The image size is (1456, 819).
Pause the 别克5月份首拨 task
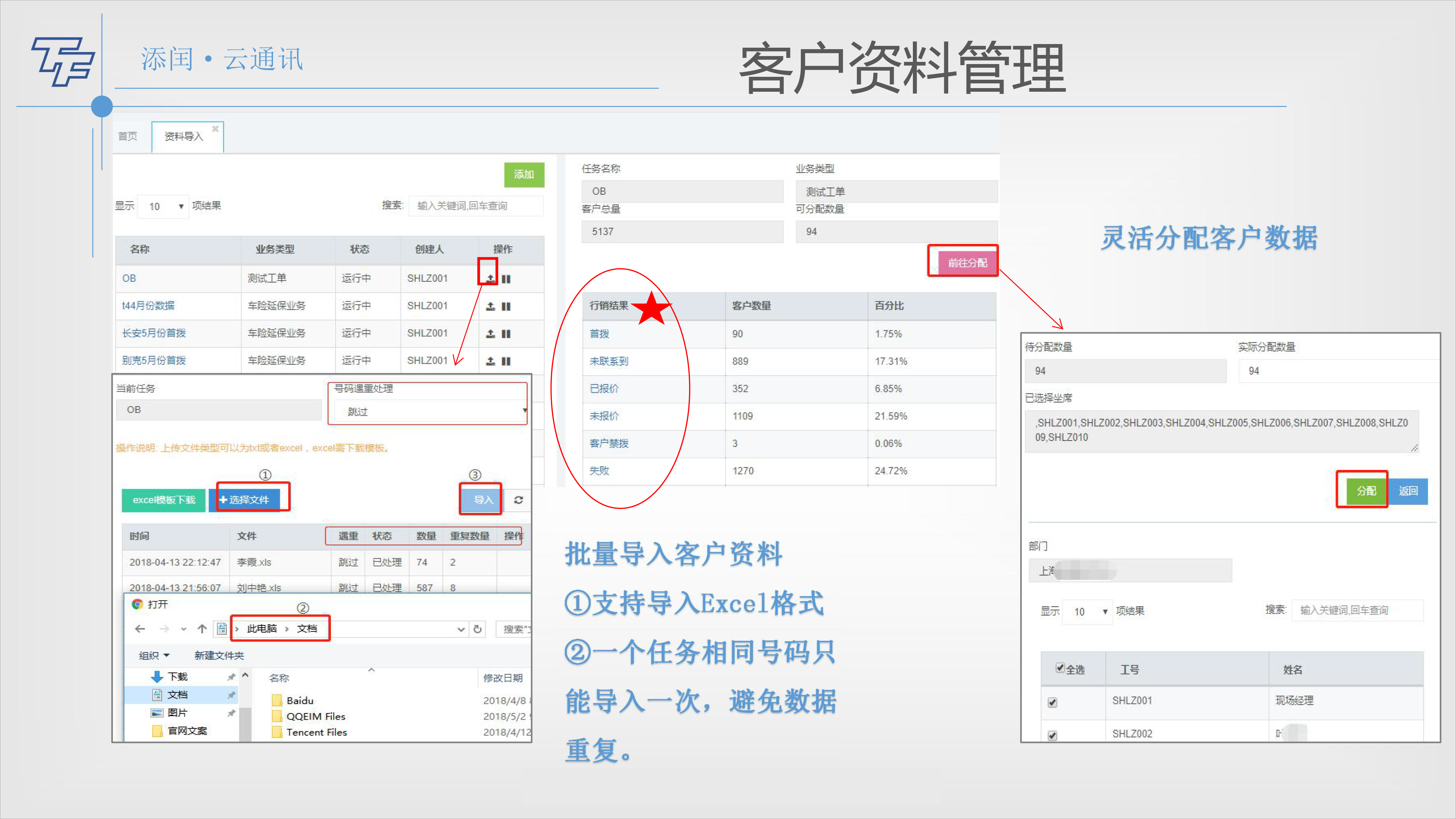point(506,361)
